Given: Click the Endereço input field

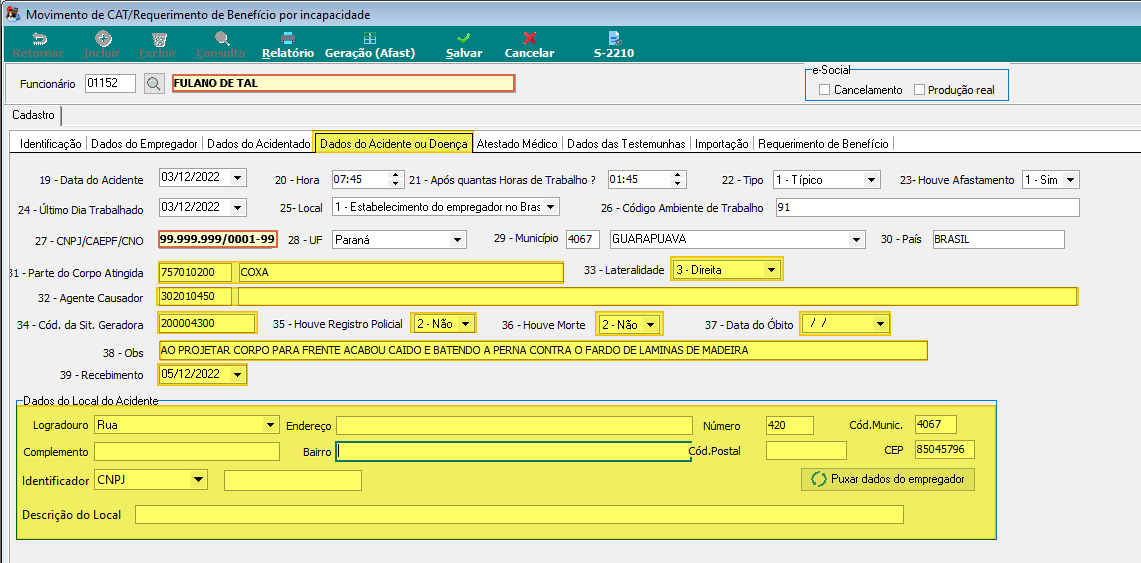Looking at the screenshot, I should pyautogui.click(x=514, y=426).
